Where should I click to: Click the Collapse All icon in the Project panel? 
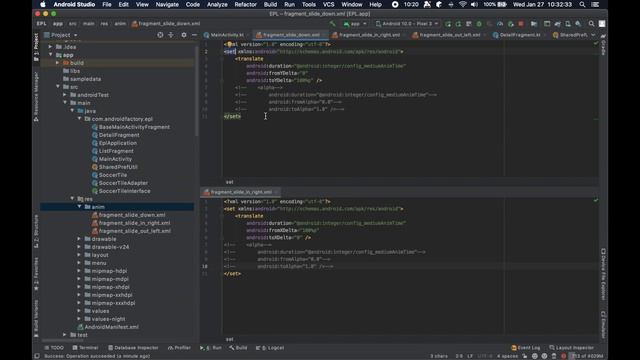pyautogui.click(x=171, y=35)
